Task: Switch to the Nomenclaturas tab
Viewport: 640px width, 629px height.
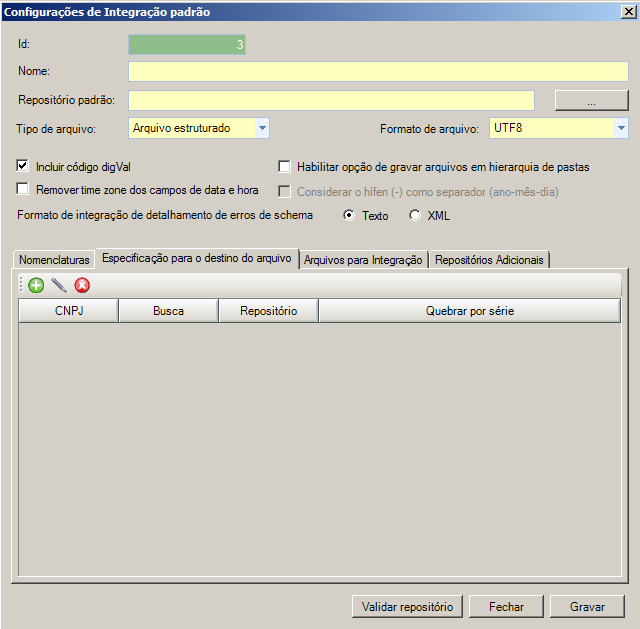Action: click(x=54, y=260)
